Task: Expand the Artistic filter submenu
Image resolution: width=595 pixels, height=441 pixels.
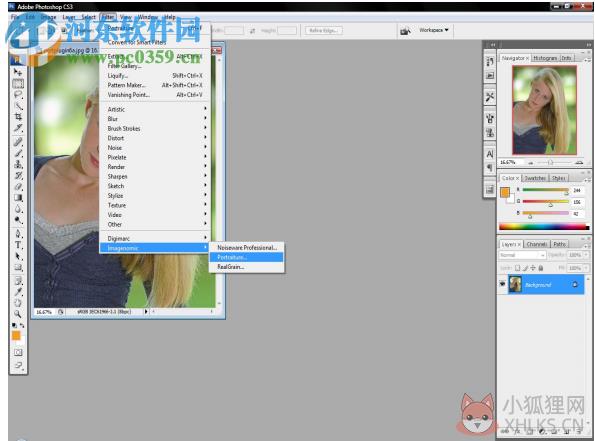Action: tap(155, 109)
